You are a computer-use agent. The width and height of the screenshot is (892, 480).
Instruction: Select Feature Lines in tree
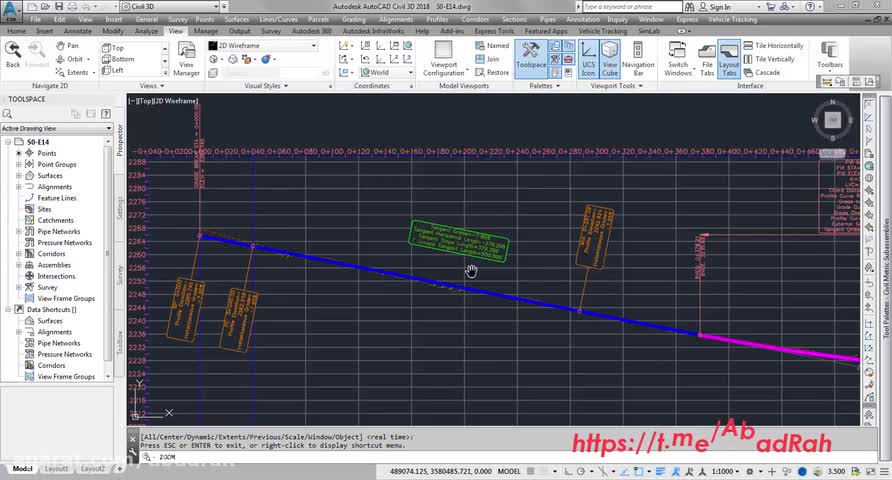pos(56,198)
